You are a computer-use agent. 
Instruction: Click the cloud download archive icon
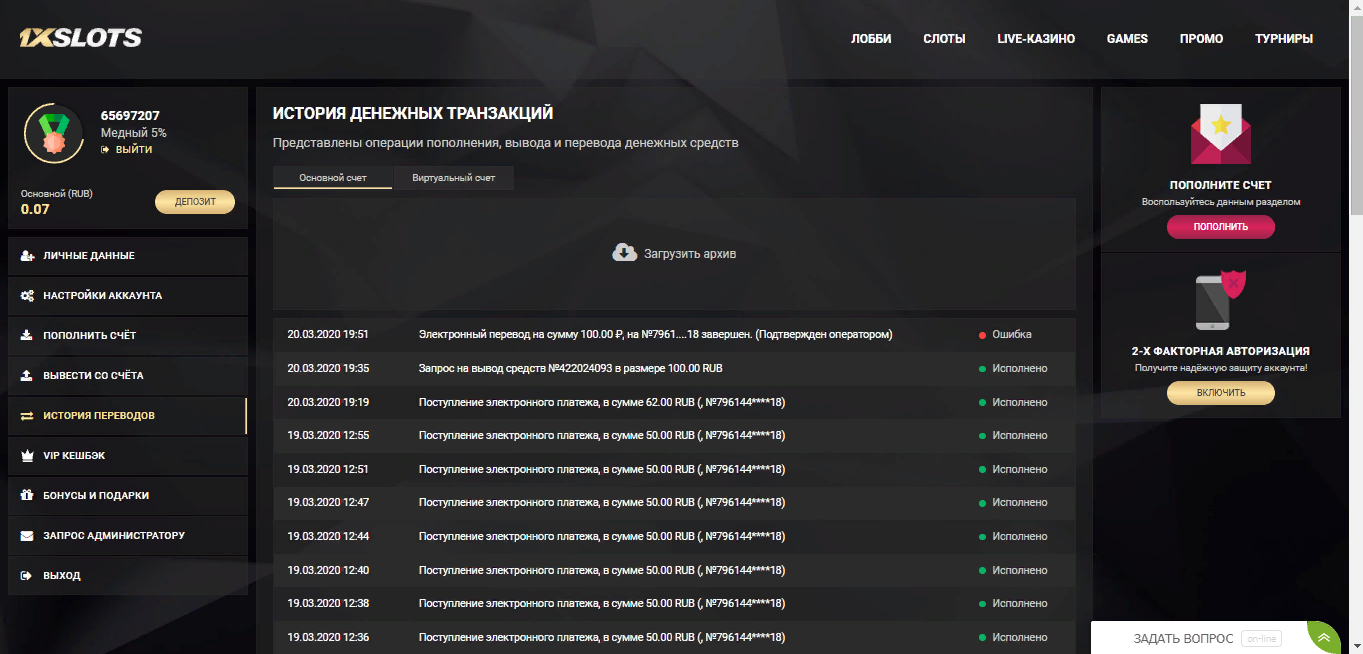[624, 253]
